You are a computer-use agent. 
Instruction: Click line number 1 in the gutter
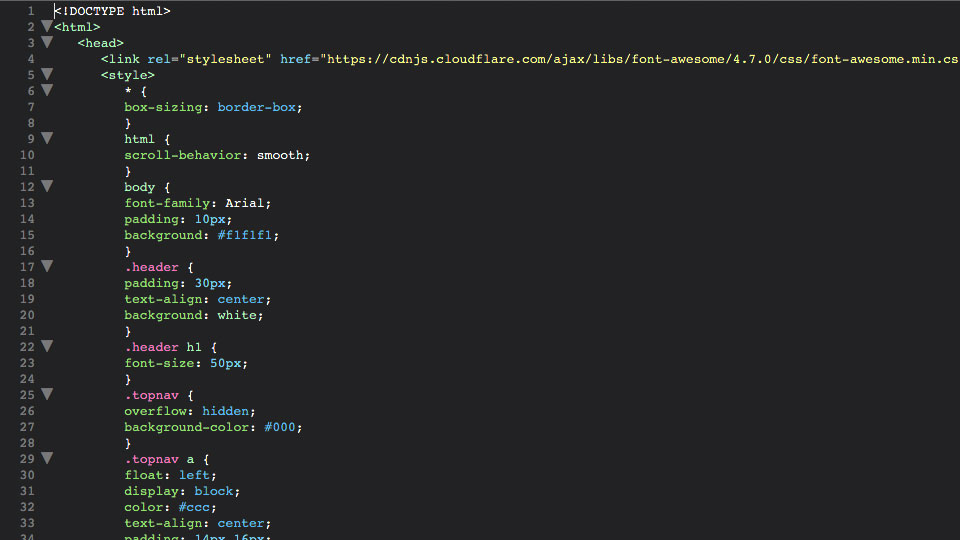click(x=31, y=11)
